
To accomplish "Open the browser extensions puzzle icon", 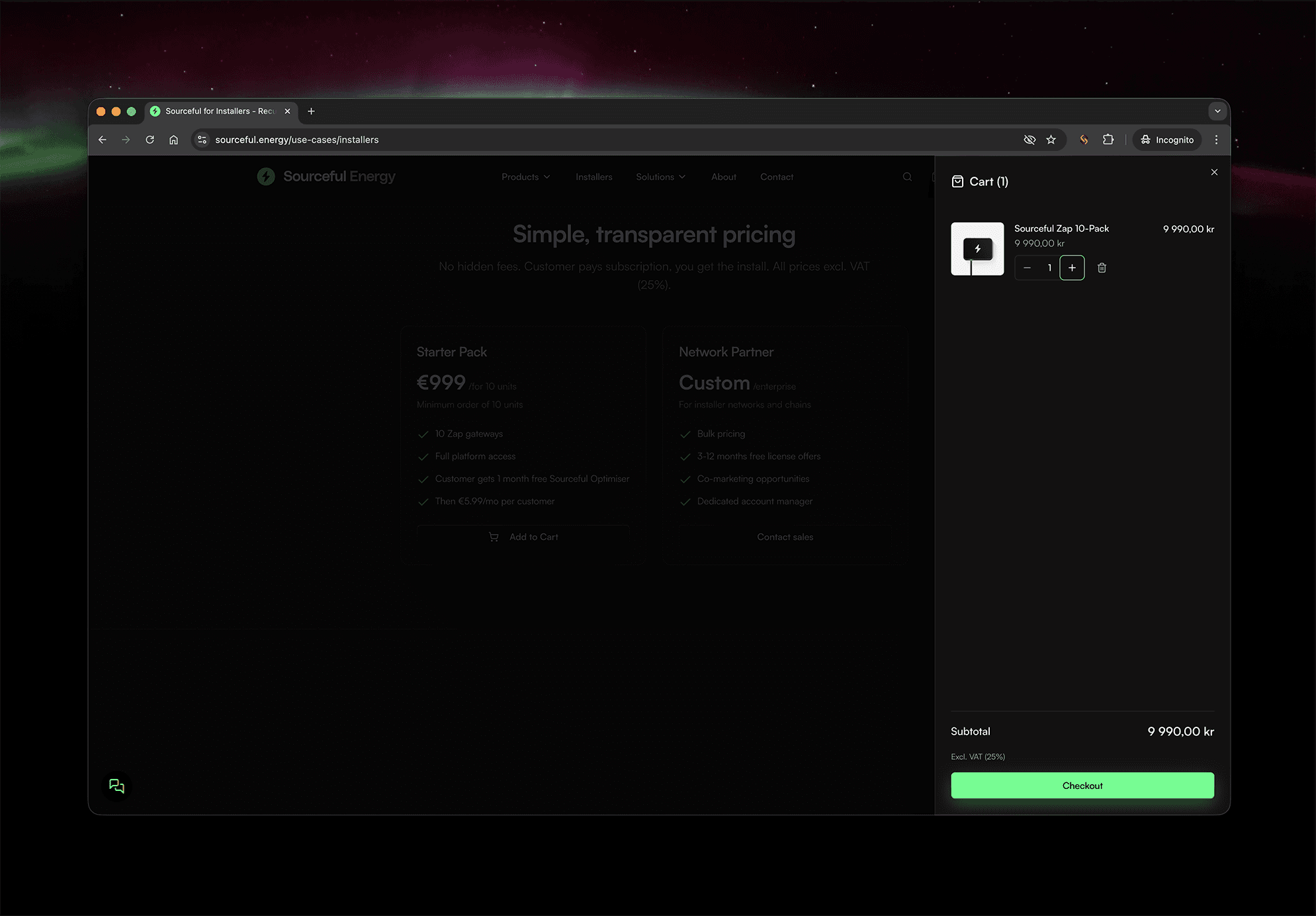I will pyautogui.click(x=1108, y=140).
